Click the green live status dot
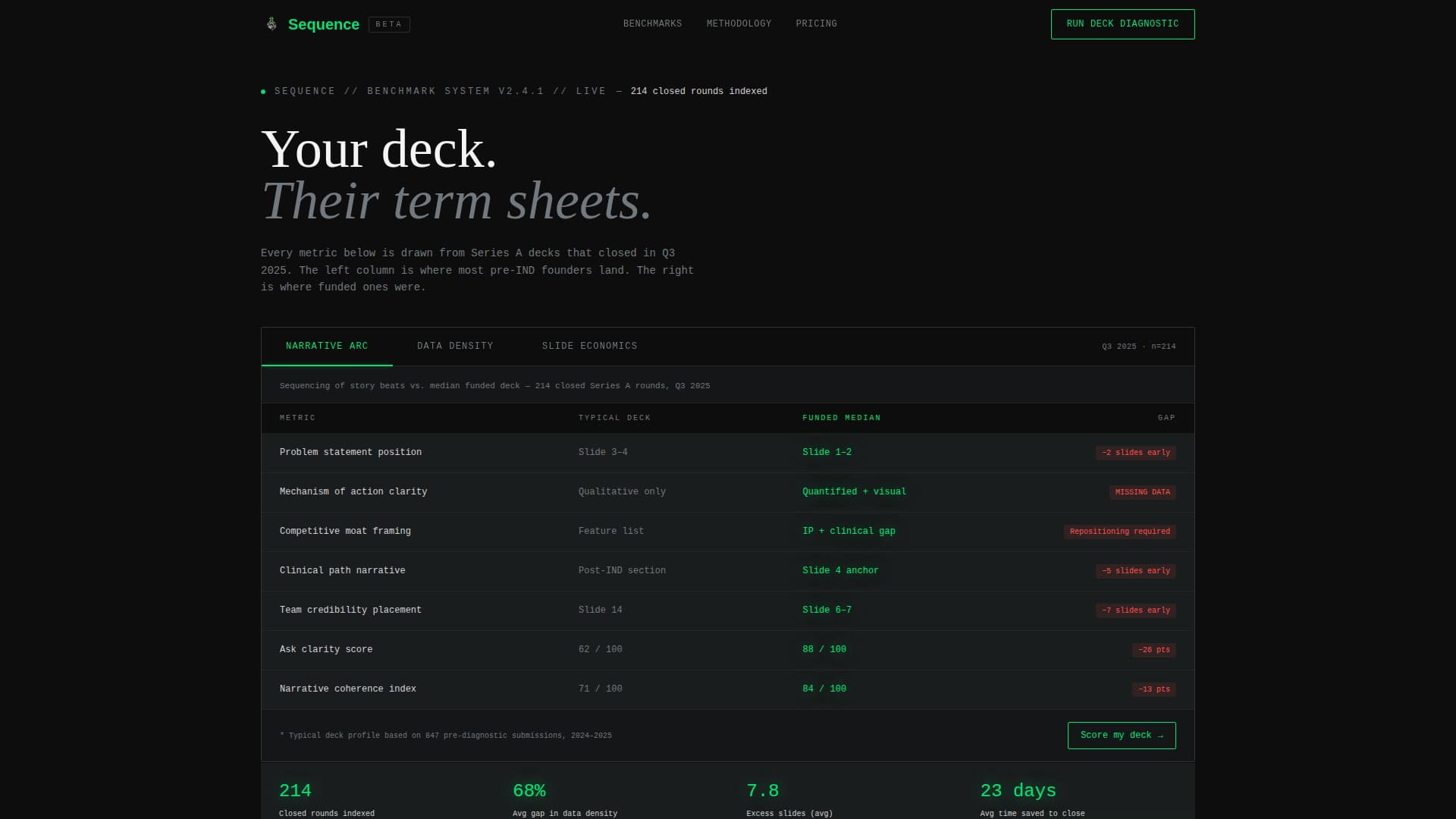 point(263,92)
